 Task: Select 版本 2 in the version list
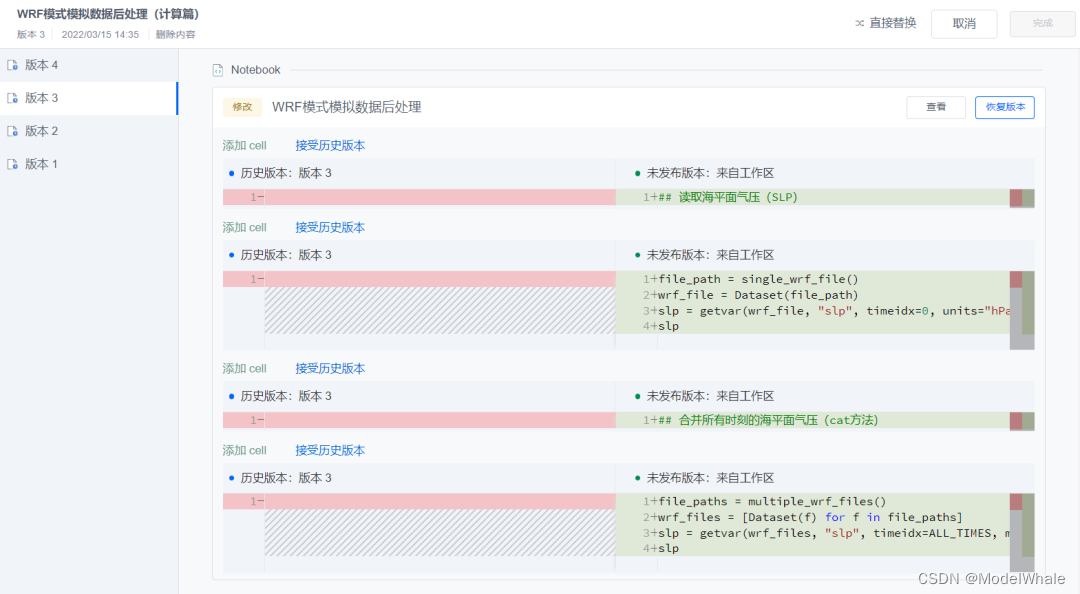89,131
